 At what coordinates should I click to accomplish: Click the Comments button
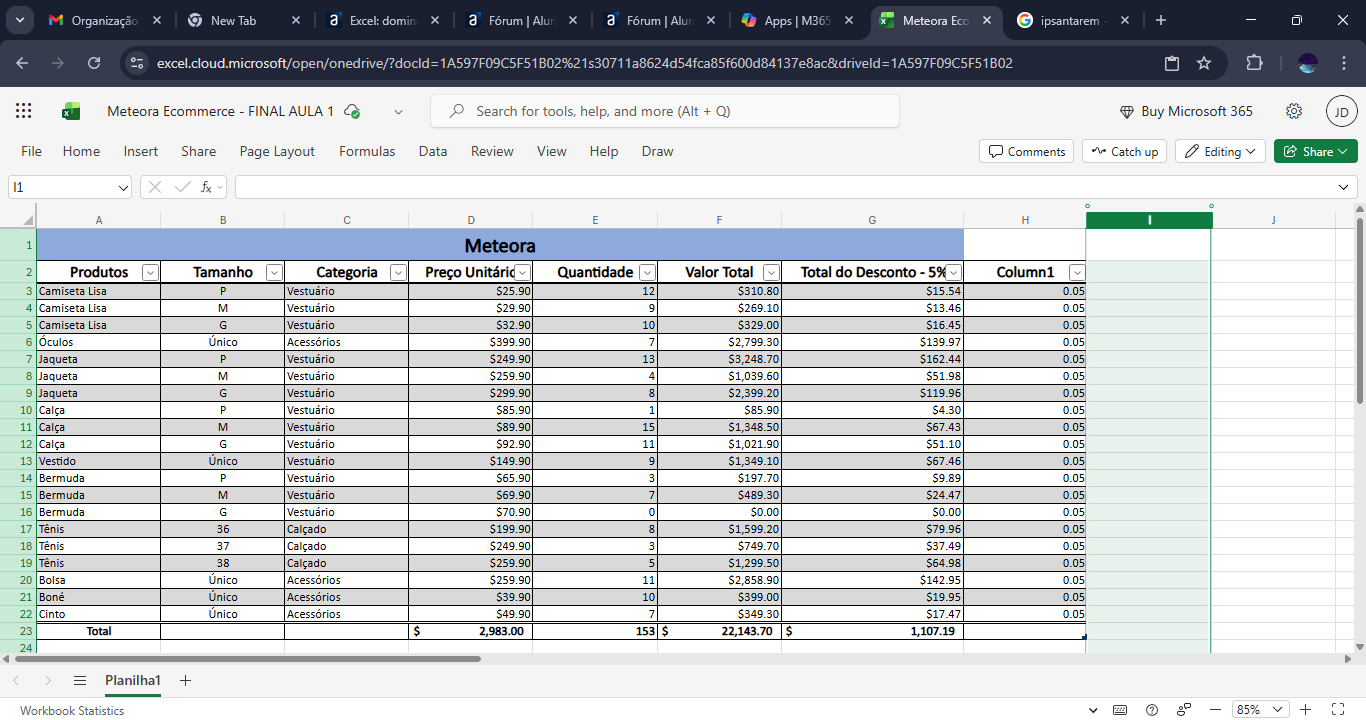click(x=1026, y=152)
